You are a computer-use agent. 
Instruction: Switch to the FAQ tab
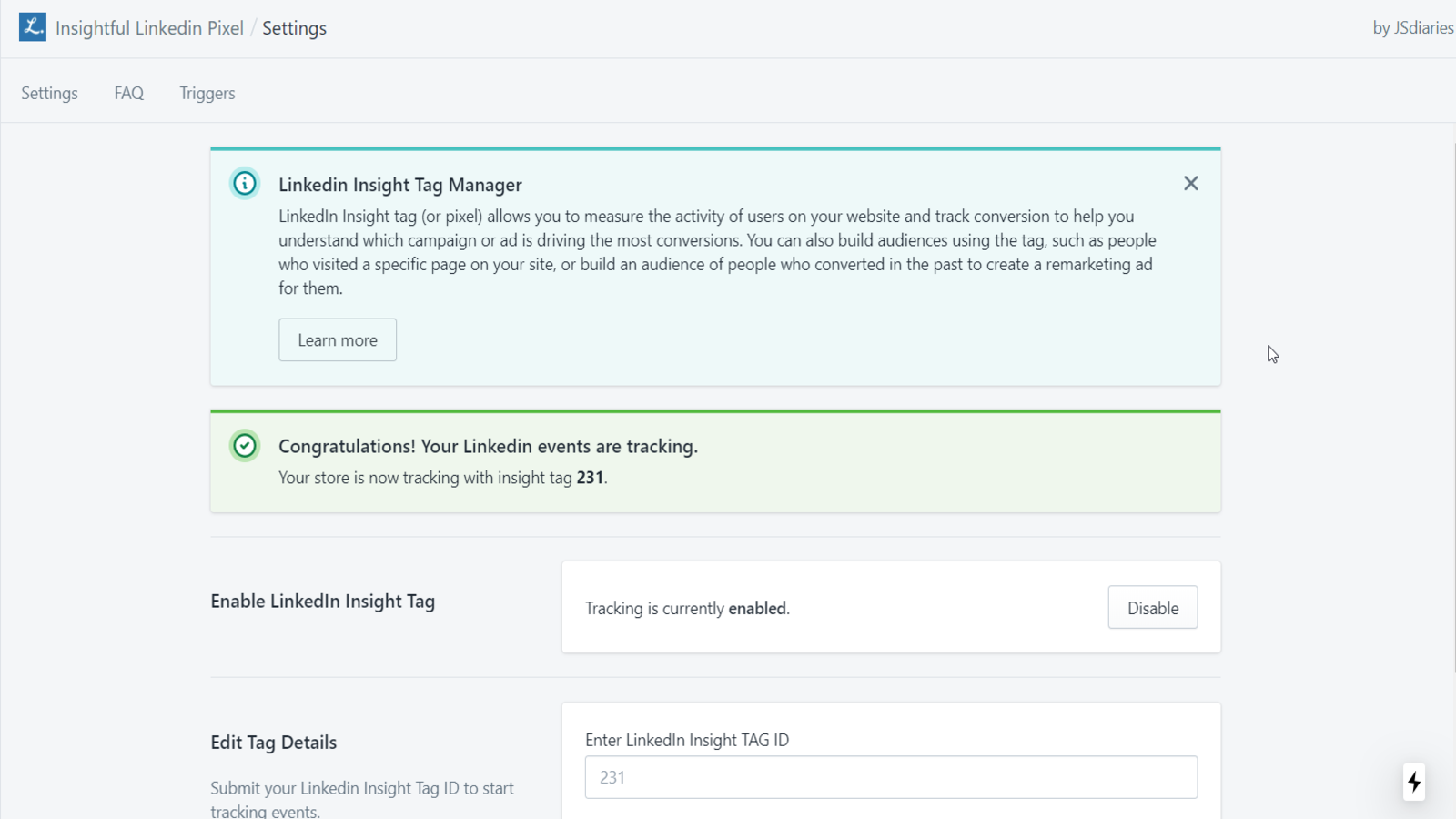tap(129, 93)
